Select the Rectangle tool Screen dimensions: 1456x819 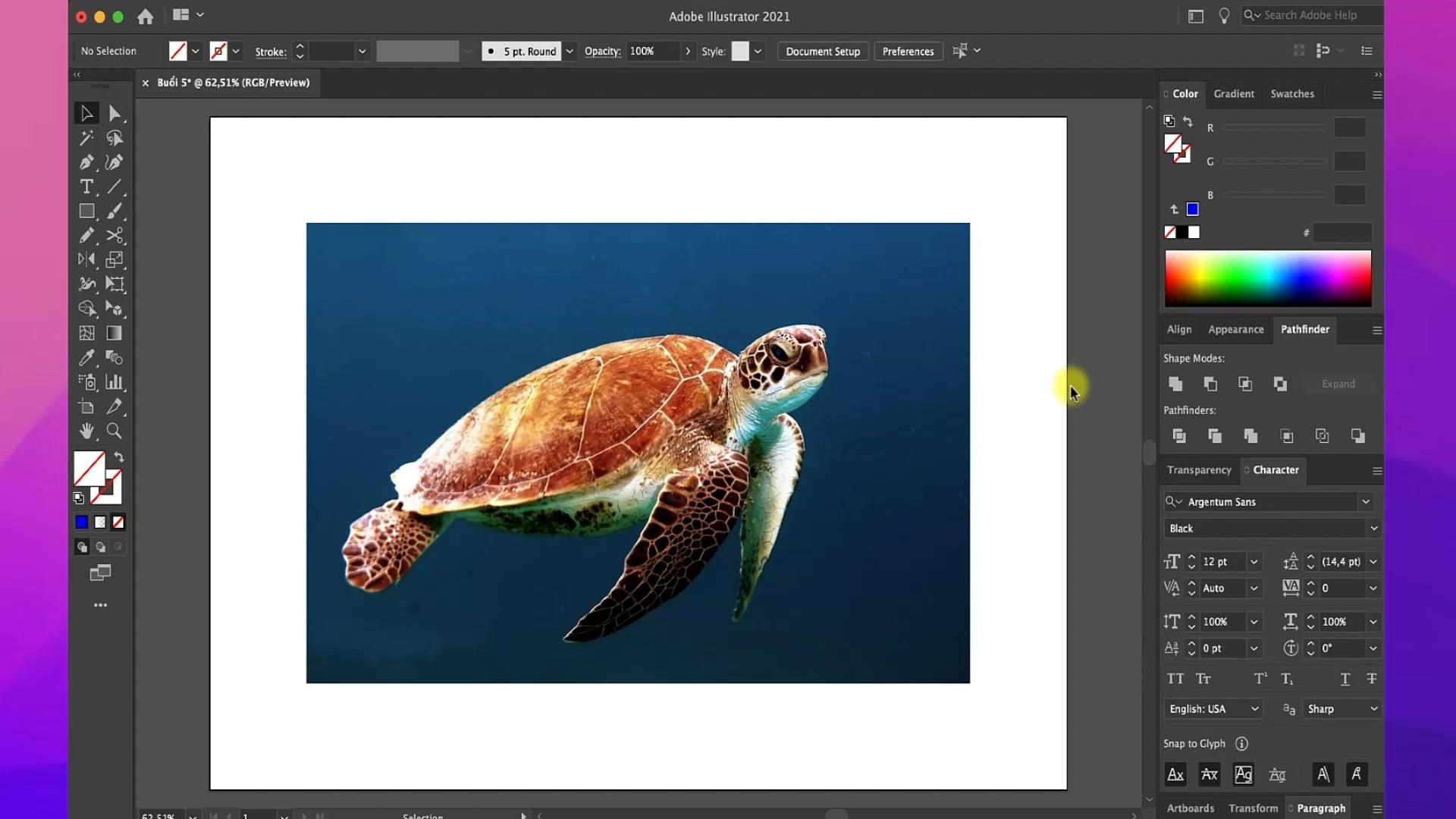[x=86, y=211]
